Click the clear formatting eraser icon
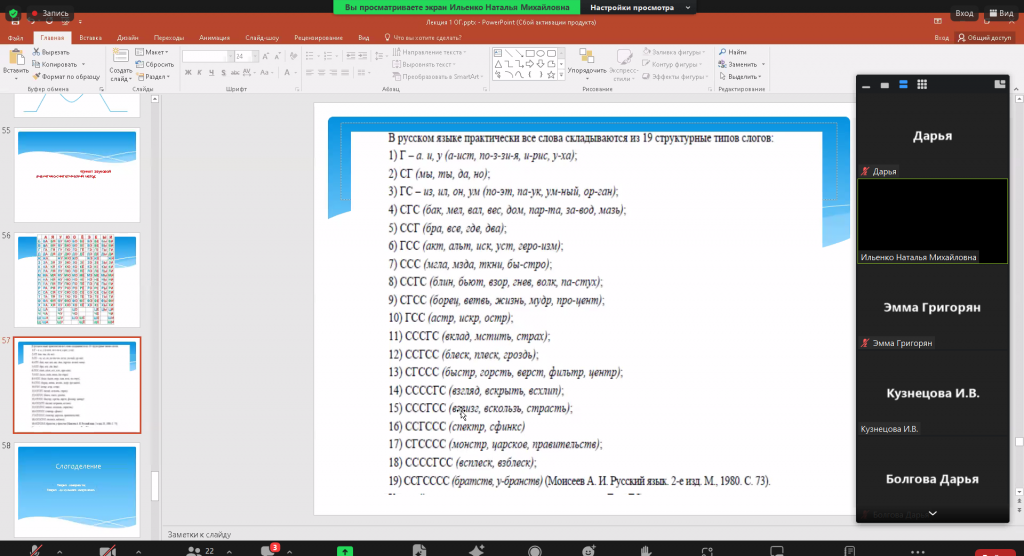Image resolution: width=1024 pixels, height=556 pixels. pos(293,56)
